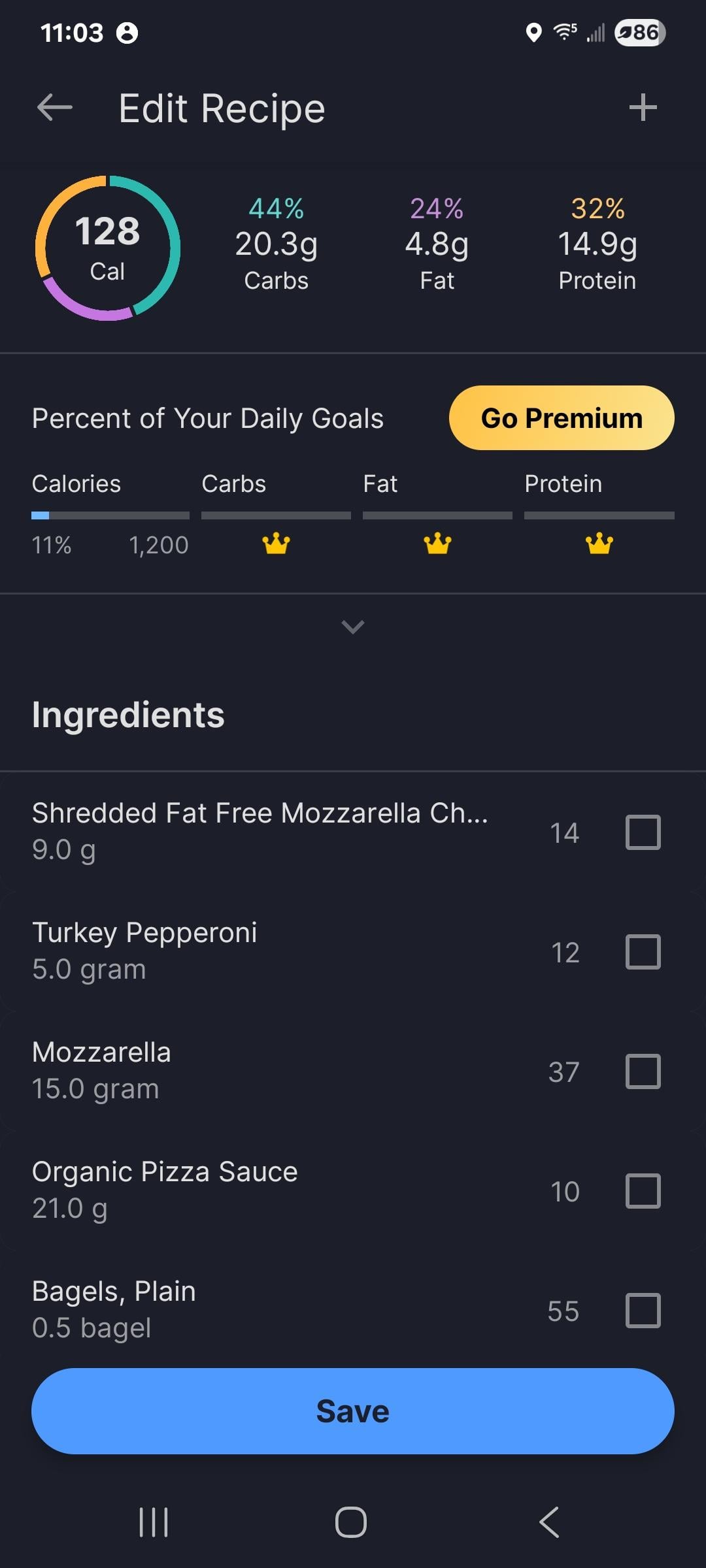Save the recipe
Screen dimensions: 706x1568
coord(353,1411)
